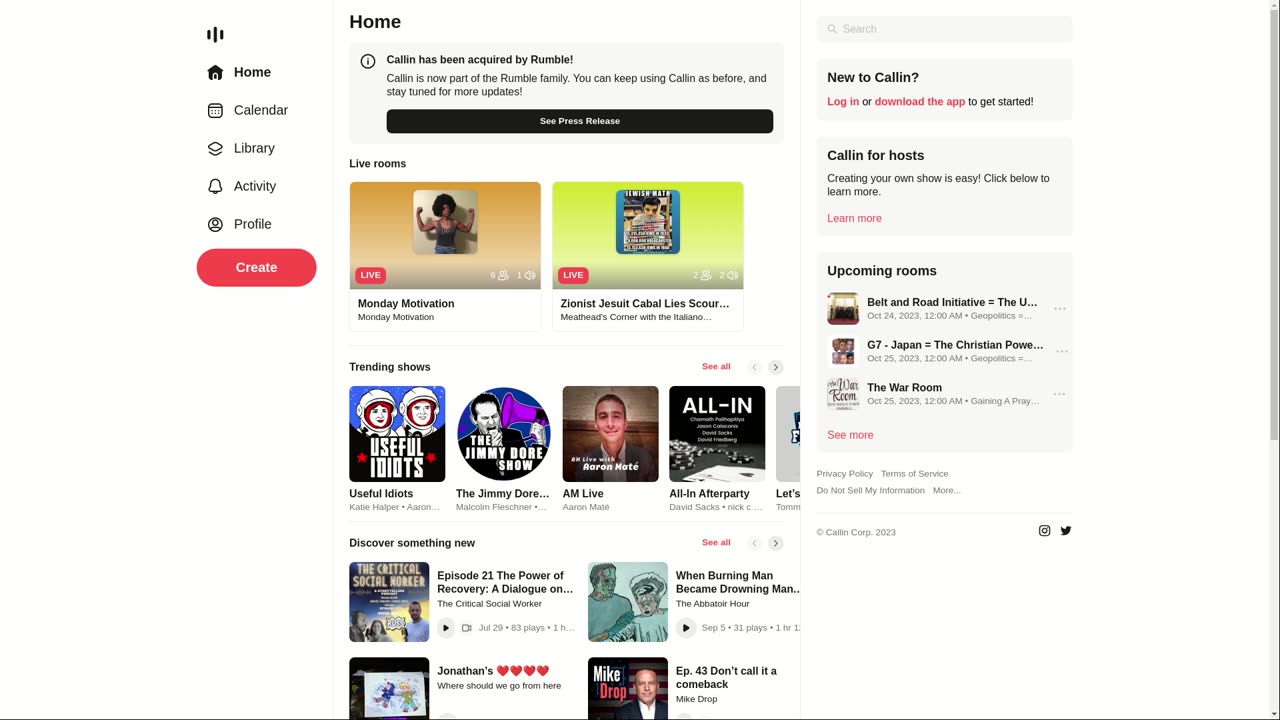The image size is (1280, 720).
Task: Click the red Create button
Action: pyautogui.click(x=256, y=268)
